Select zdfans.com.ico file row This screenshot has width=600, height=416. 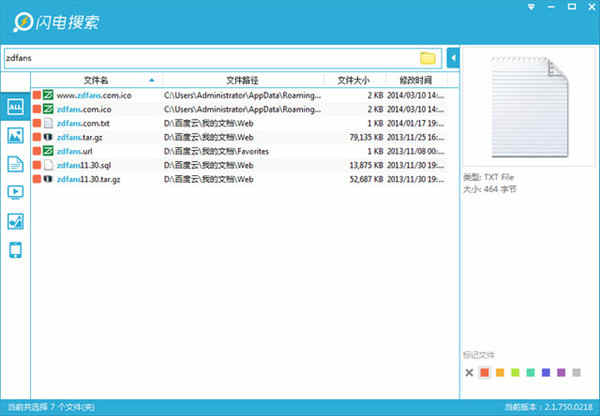(x=239, y=109)
